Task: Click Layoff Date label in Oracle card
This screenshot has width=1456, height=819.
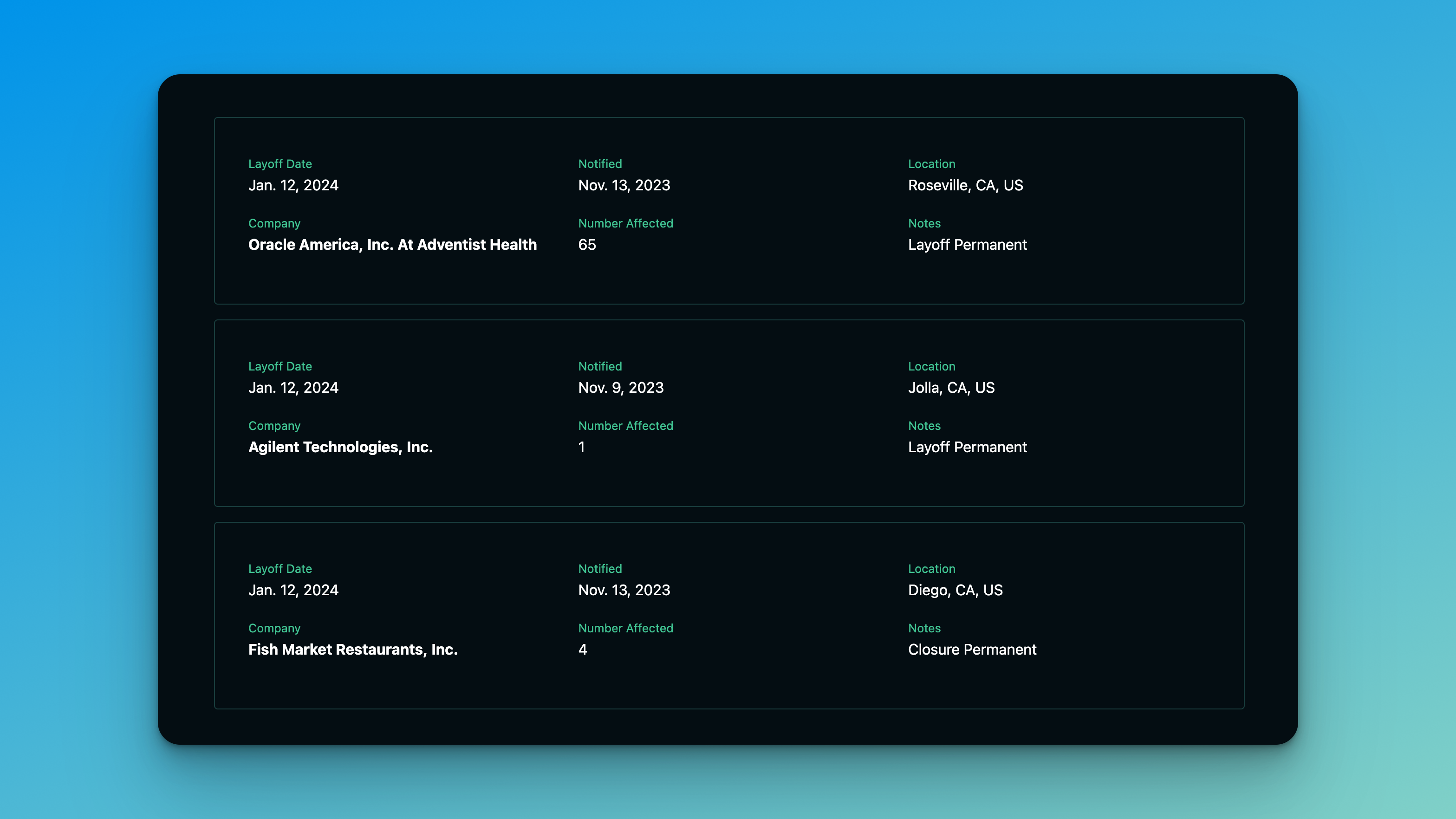Action: 280,164
